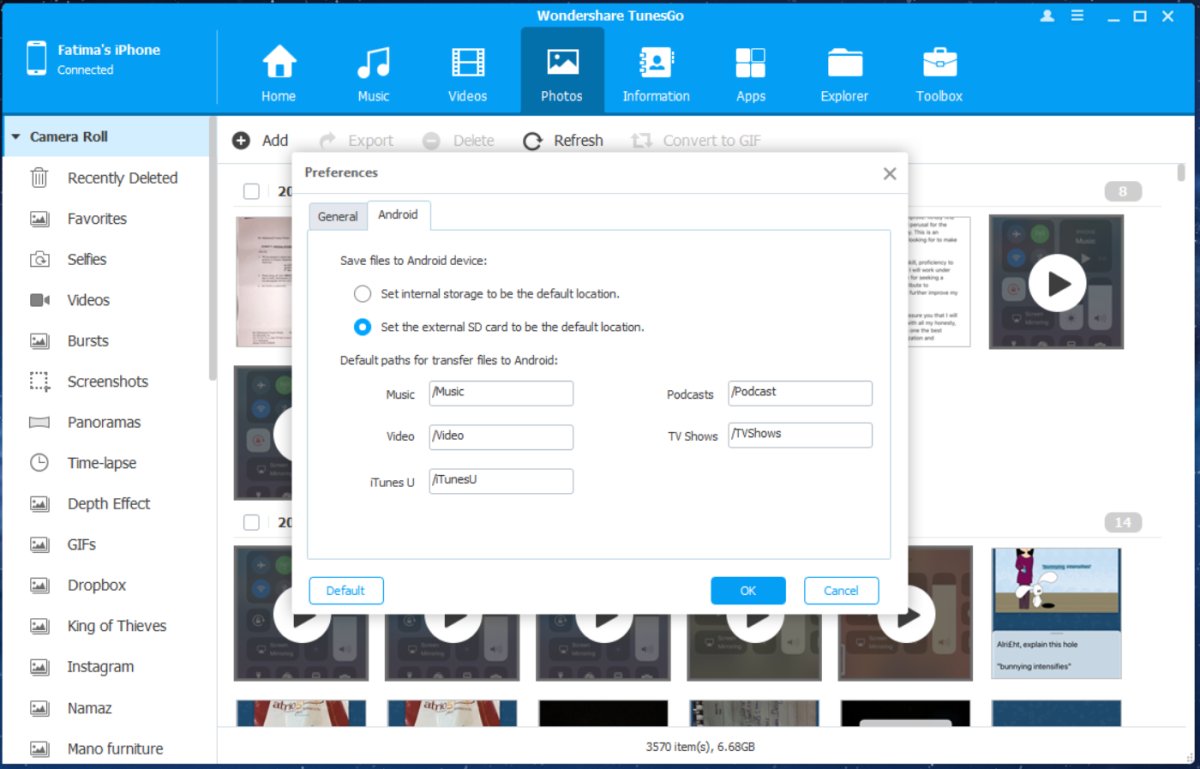
Task: Switch to the General preferences tab
Action: click(338, 217)
